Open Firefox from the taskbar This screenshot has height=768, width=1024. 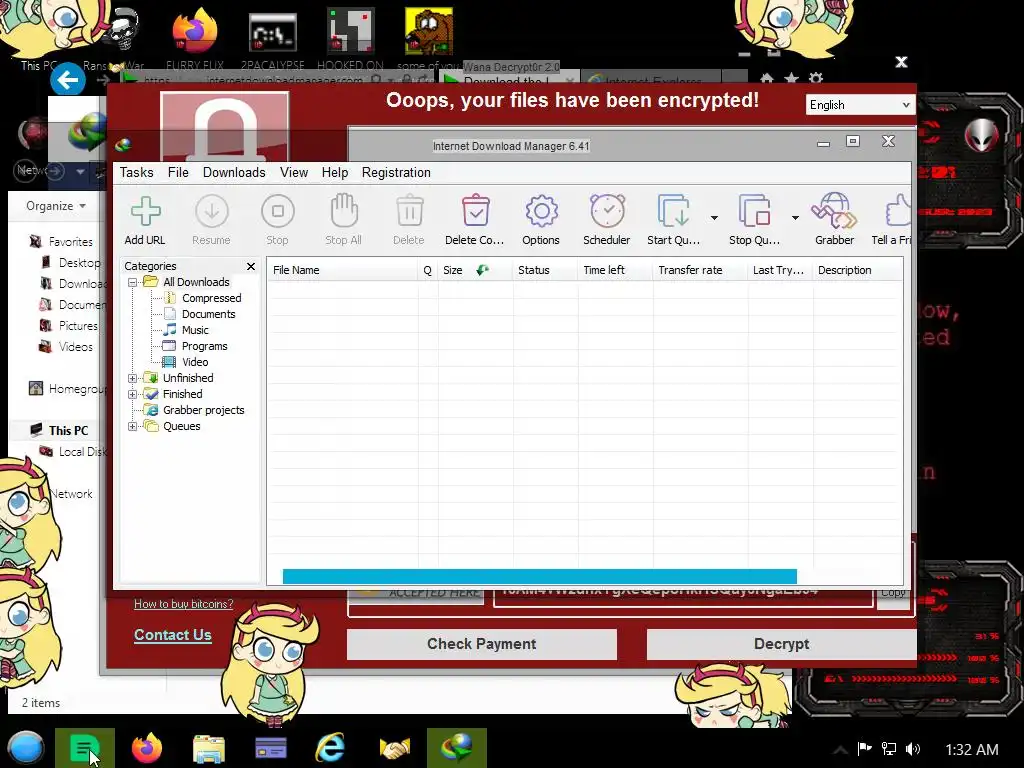point(147,748)
